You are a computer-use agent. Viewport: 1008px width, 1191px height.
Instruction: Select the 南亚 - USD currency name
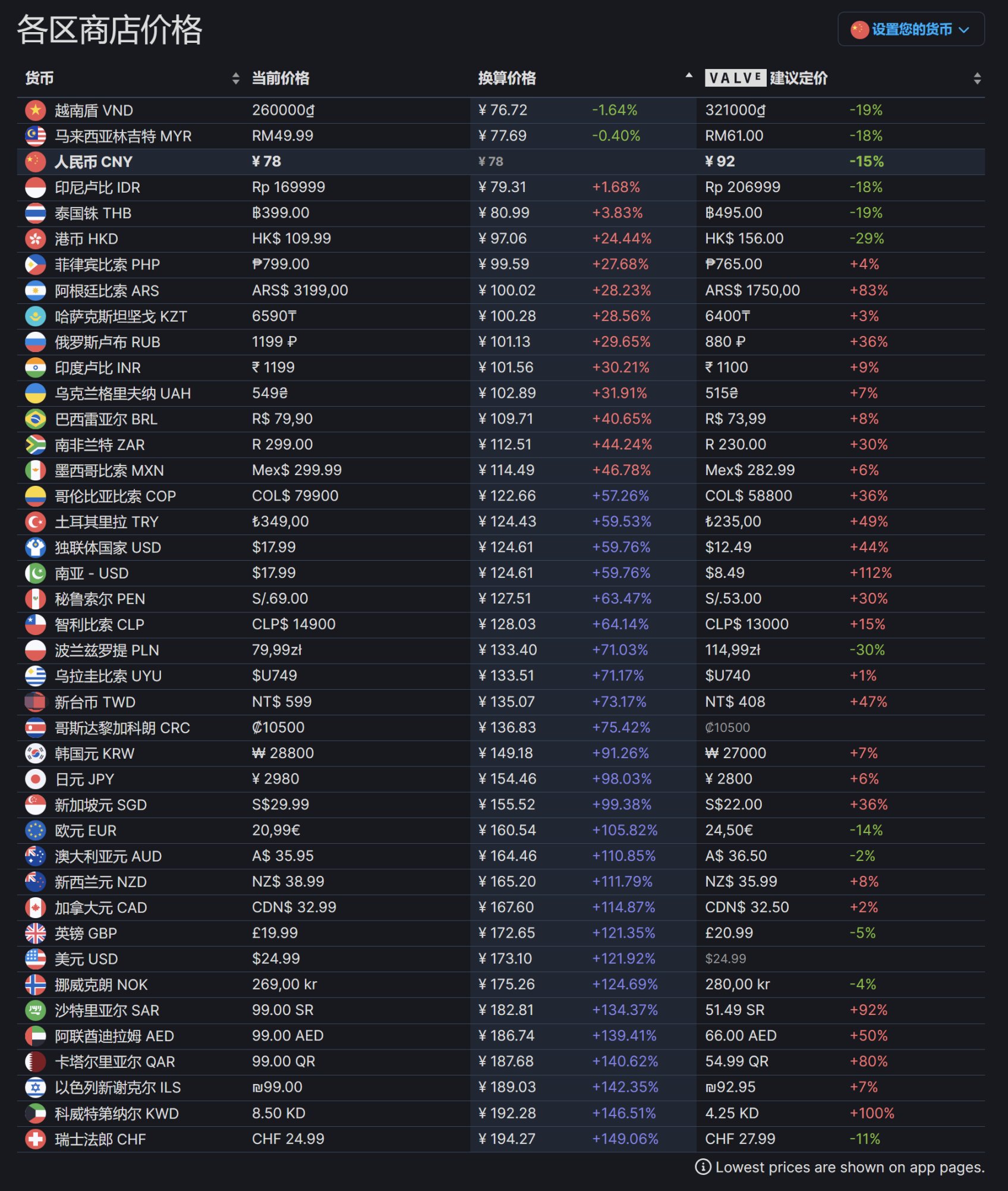tap(92, 573)
